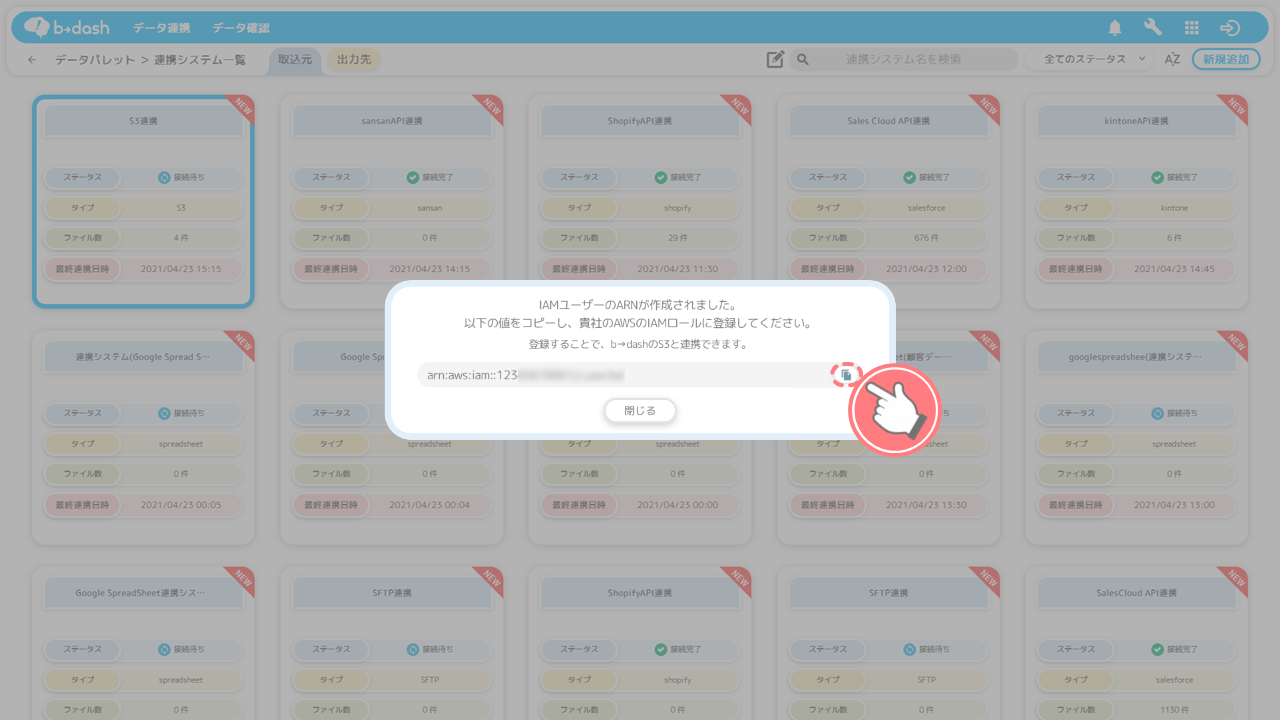Click the edit pencil icon next to the search box
The width and height of the screenshot is (1280, 720).
(775, 60)
